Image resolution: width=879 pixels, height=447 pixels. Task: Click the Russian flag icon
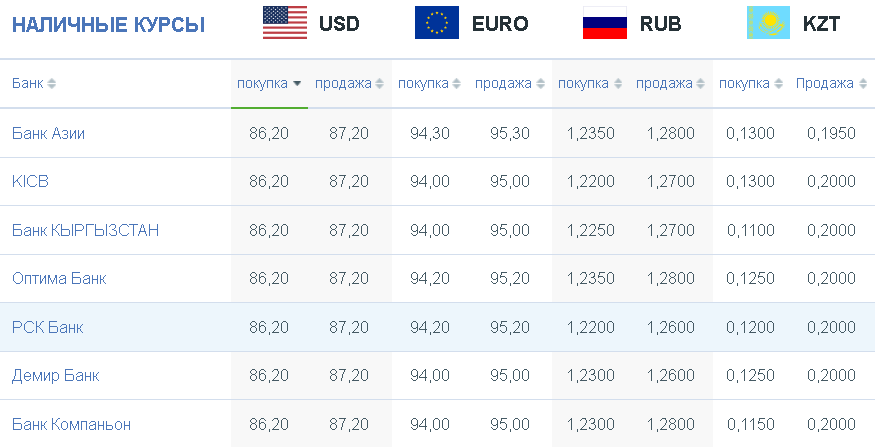(605, 23)
